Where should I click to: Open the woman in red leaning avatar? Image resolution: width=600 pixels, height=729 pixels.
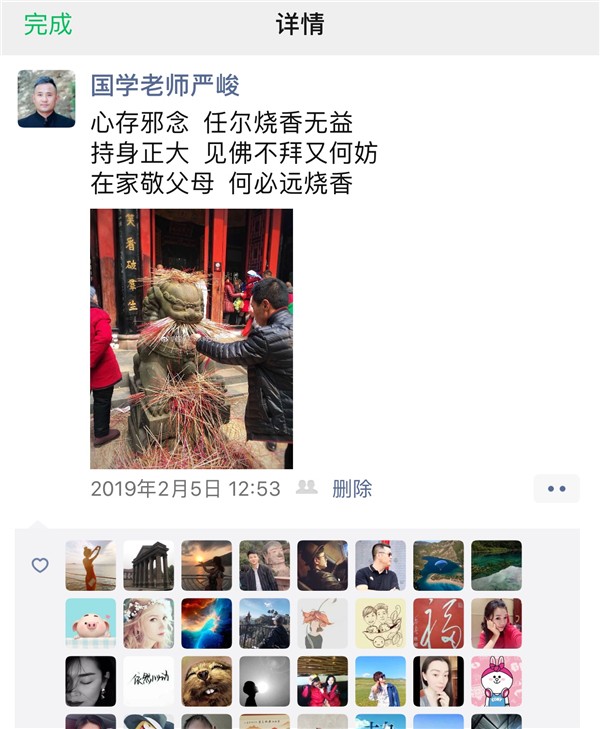(496, 623)
